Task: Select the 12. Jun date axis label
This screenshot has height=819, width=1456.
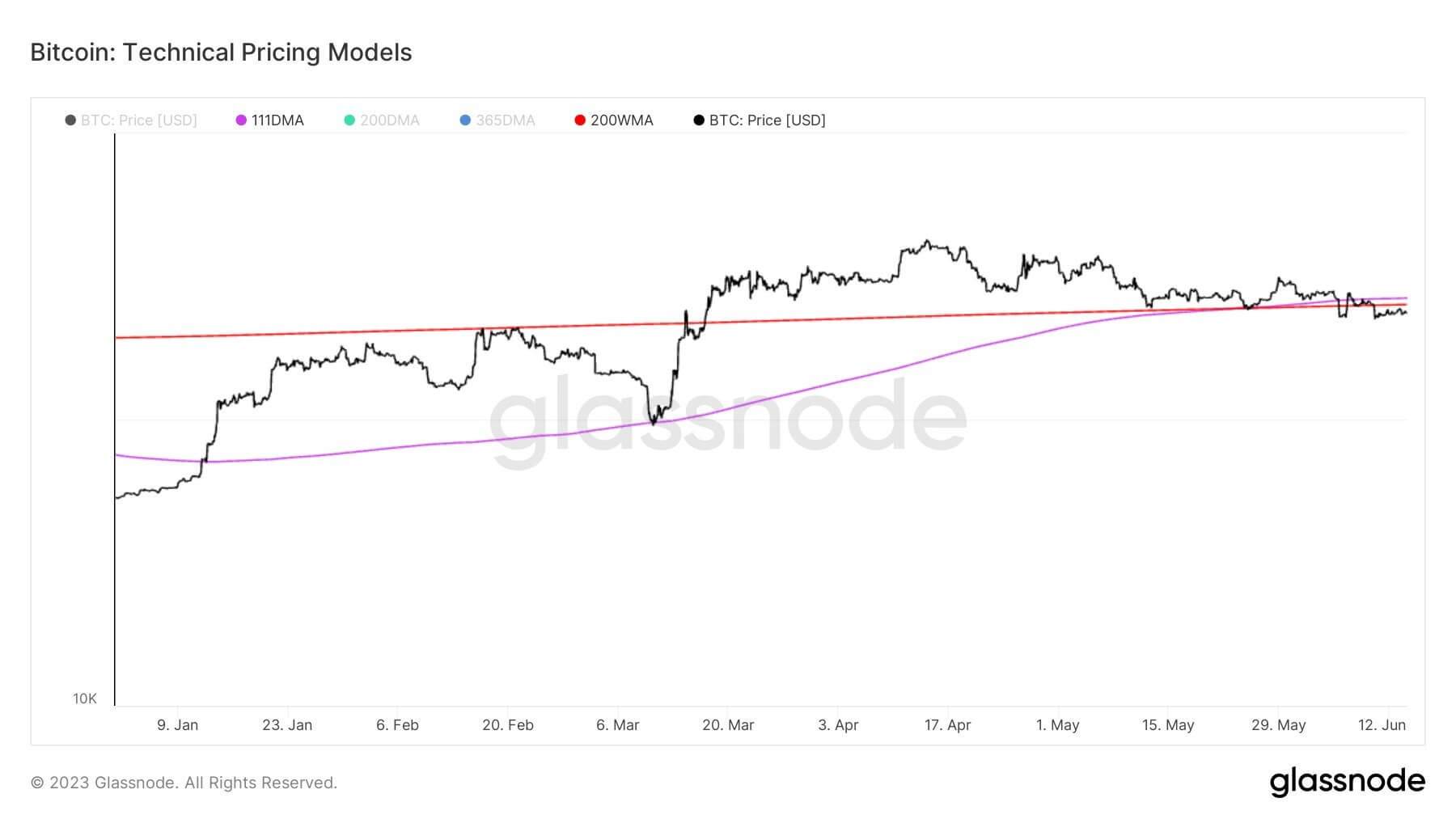Action: [x=1382, y=725]
